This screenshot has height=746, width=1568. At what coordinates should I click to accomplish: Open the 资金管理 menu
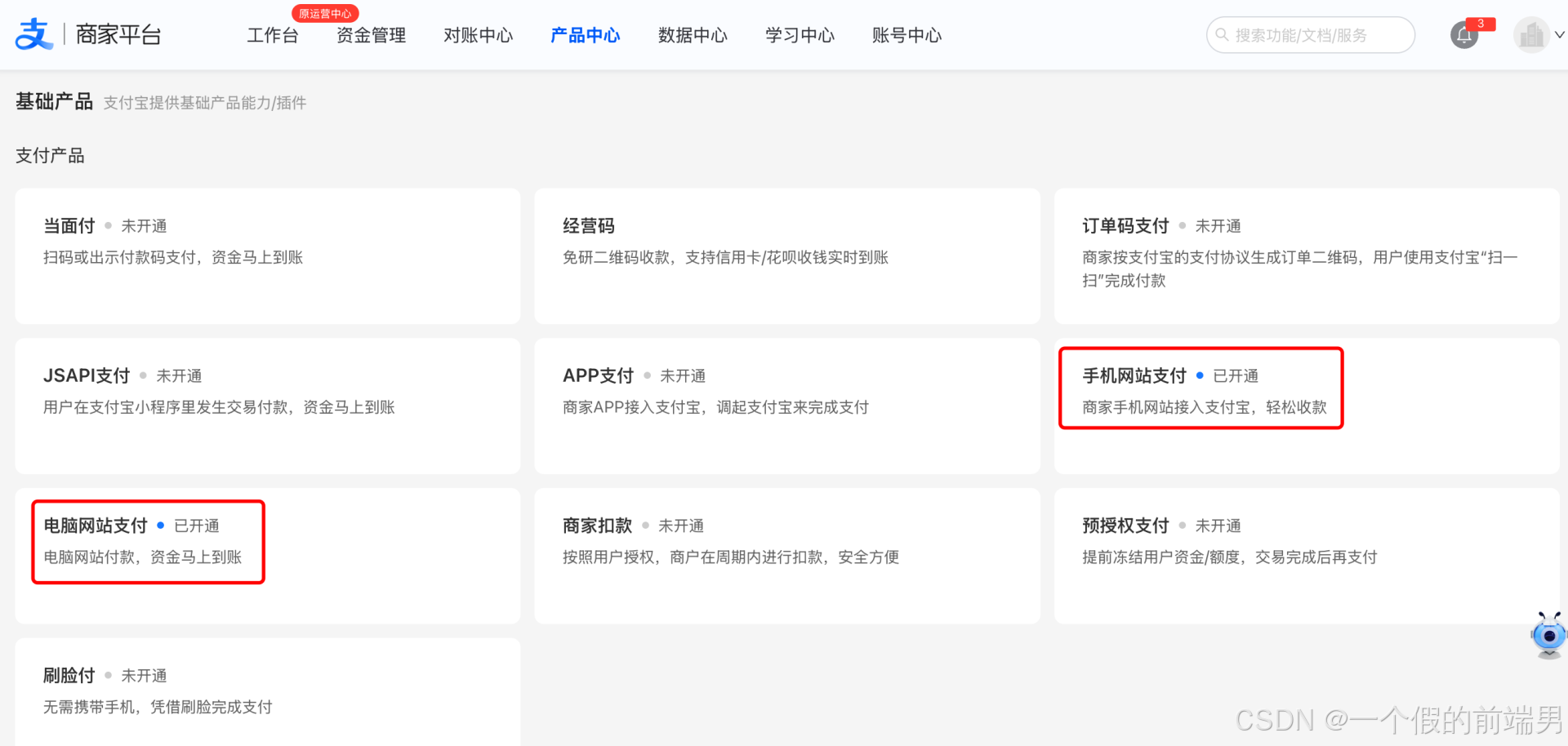click(x=371, y=35)
